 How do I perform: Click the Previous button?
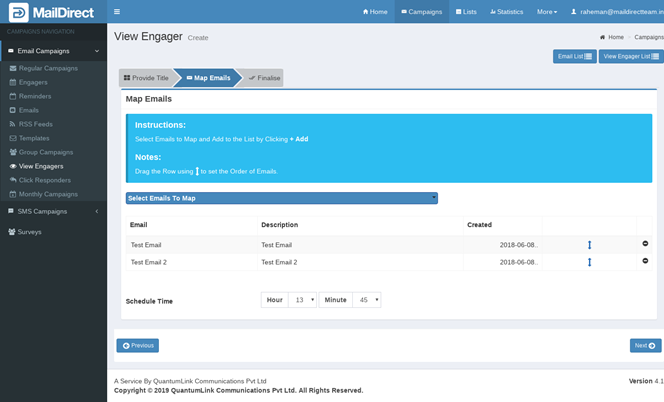(x=138, y=345)
